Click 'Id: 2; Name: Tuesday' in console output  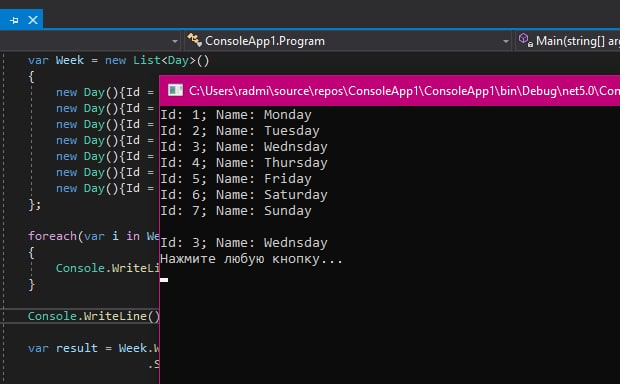pyautogui.click(x=240, y=131)
